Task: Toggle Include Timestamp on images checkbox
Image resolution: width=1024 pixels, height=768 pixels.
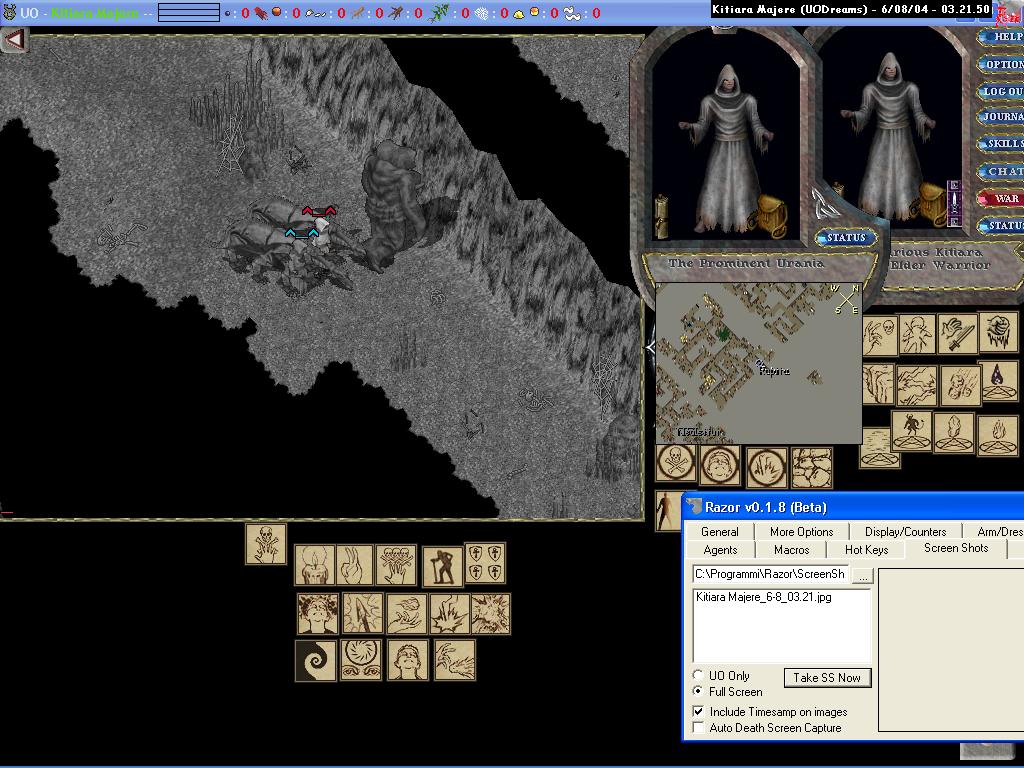Action: pos(698,711)
